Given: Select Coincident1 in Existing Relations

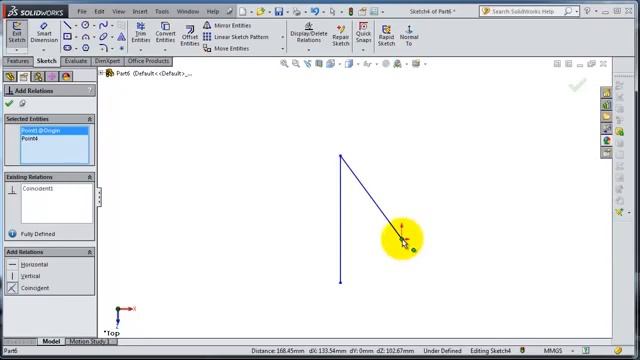Looking at the screenshot, I should (x=38, y=189).
